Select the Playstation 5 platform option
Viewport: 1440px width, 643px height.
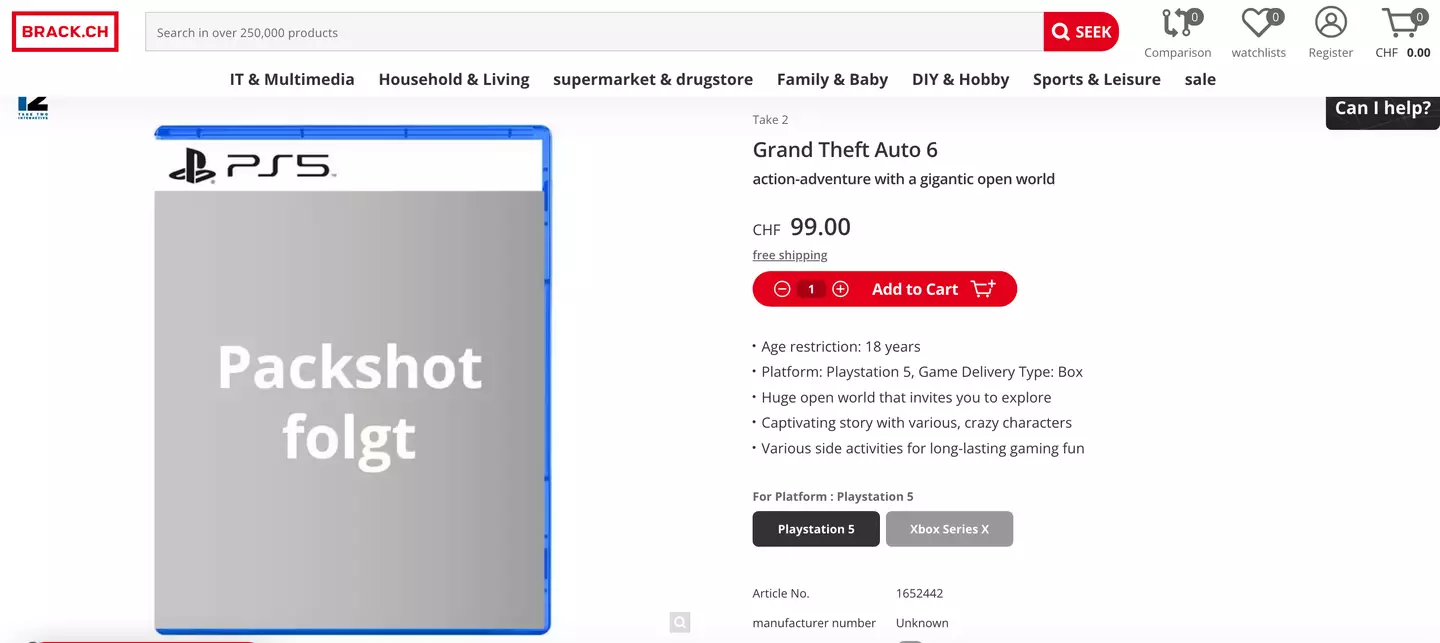816,529
